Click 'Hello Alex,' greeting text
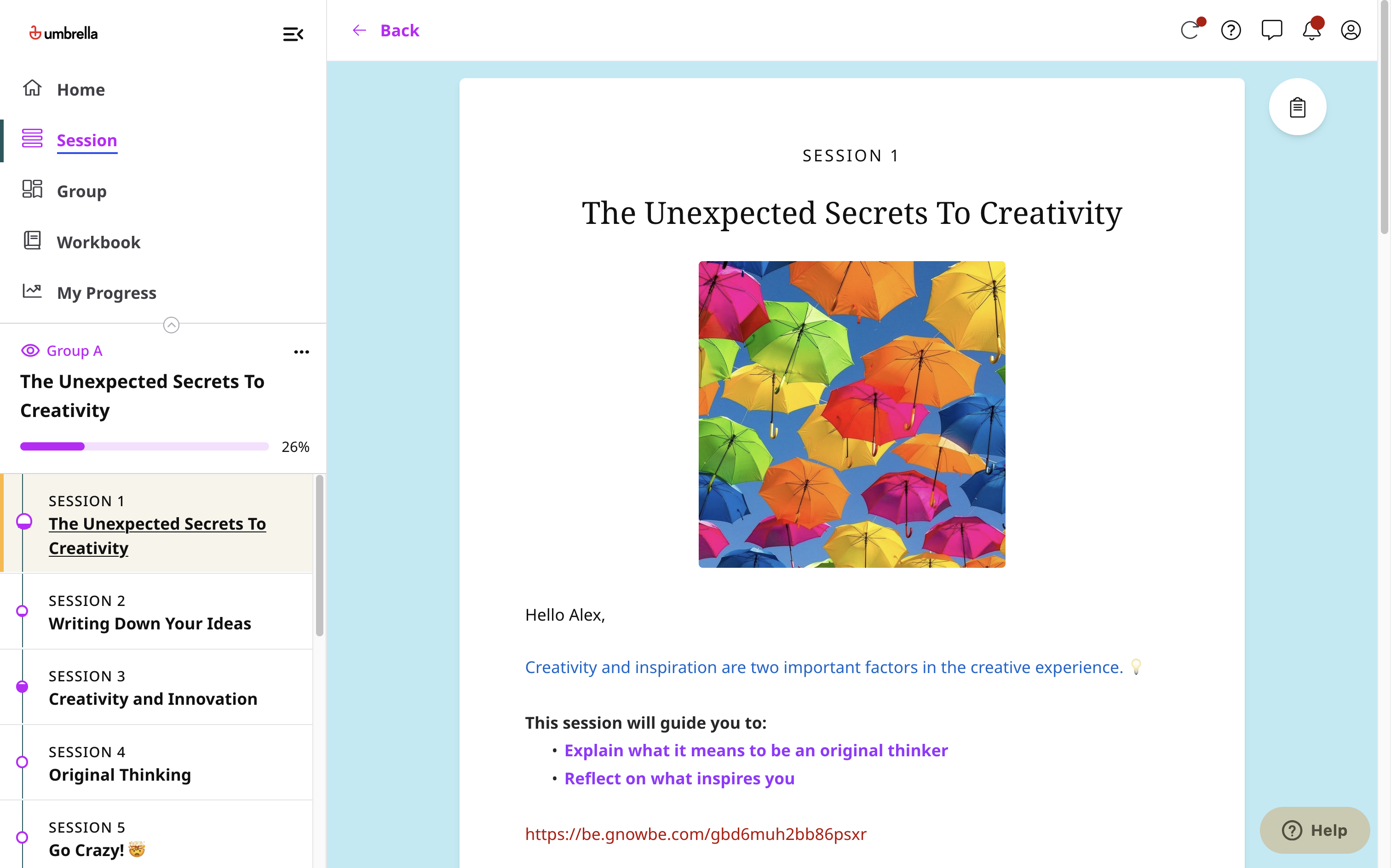 point(564,616)
